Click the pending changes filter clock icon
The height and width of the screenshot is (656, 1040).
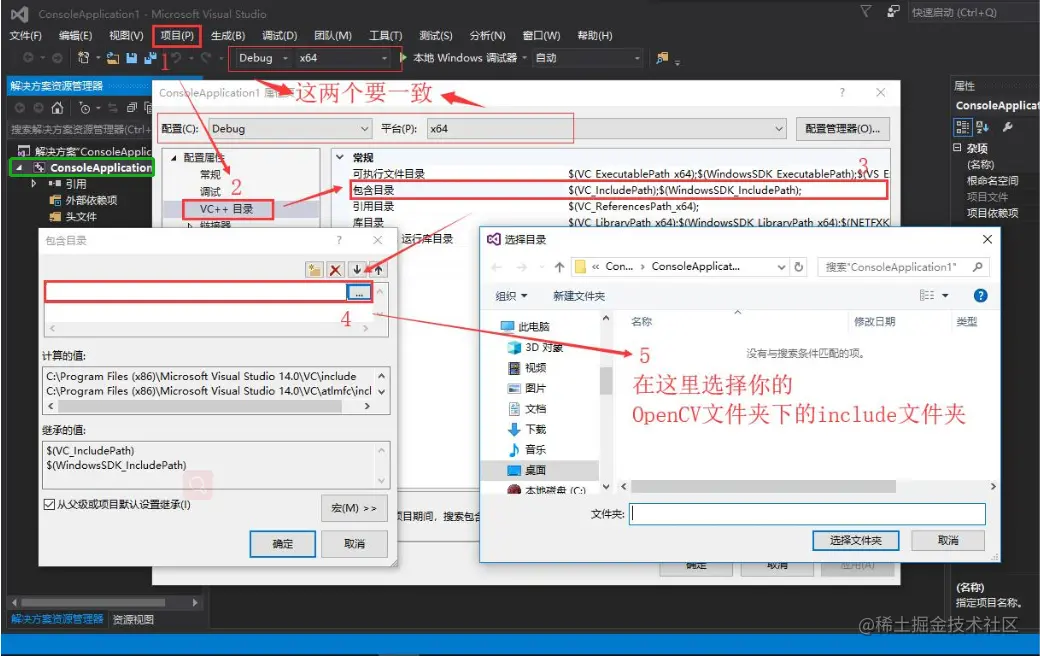pos(84,107)
